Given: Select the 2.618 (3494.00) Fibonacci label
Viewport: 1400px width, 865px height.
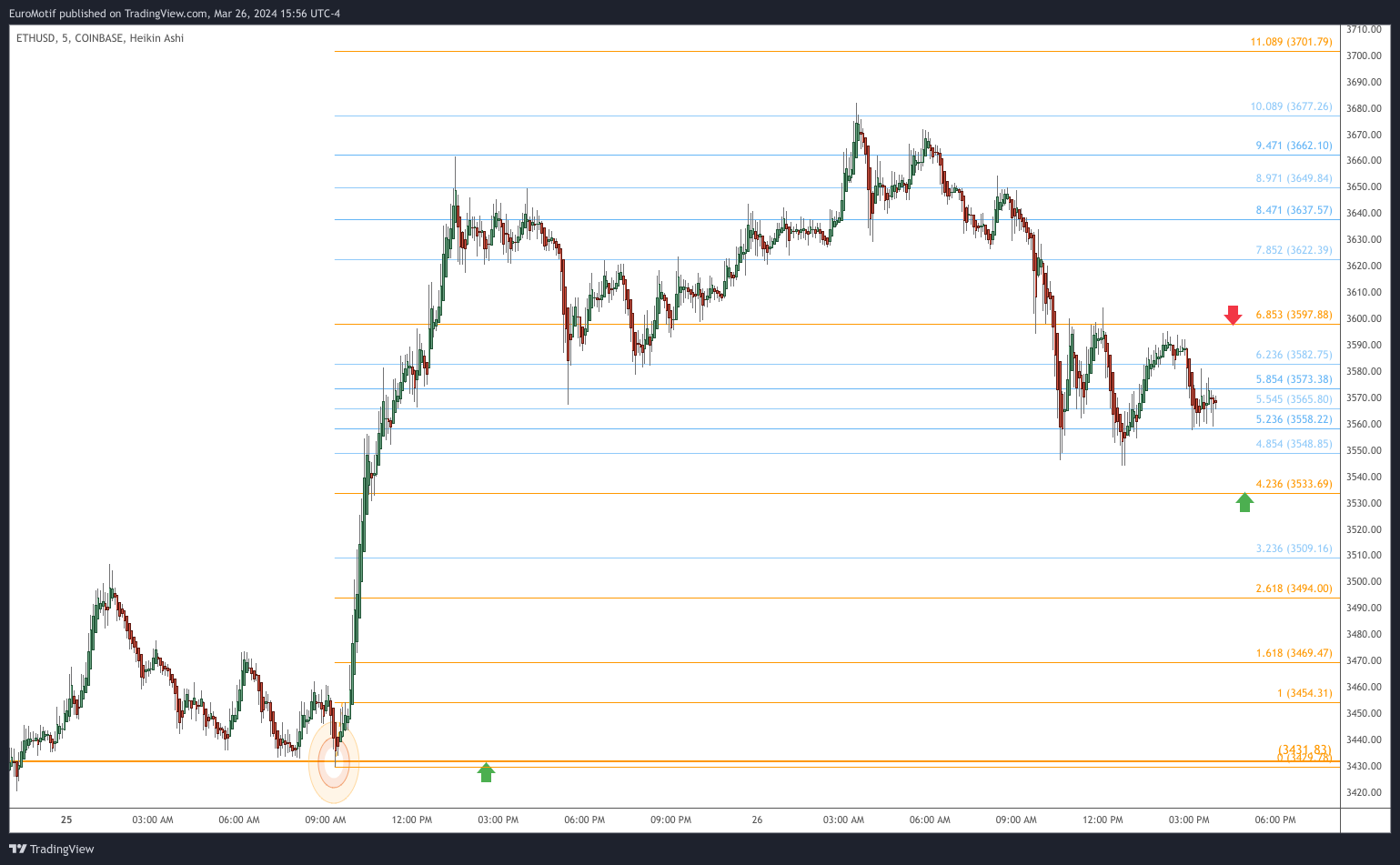Looking at the screenshot, I should [1294, 588].
